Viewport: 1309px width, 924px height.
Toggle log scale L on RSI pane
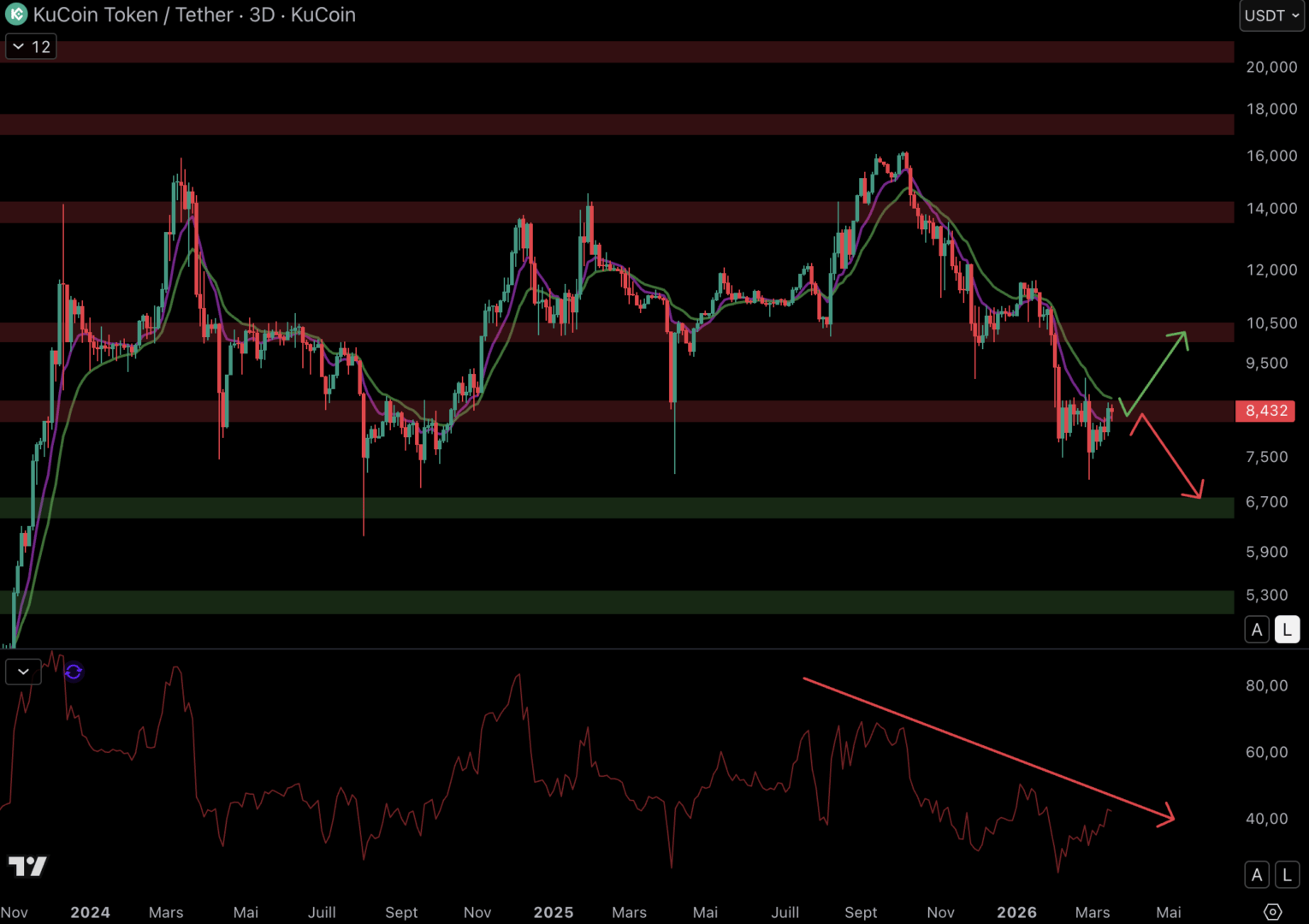(1287, 874)
